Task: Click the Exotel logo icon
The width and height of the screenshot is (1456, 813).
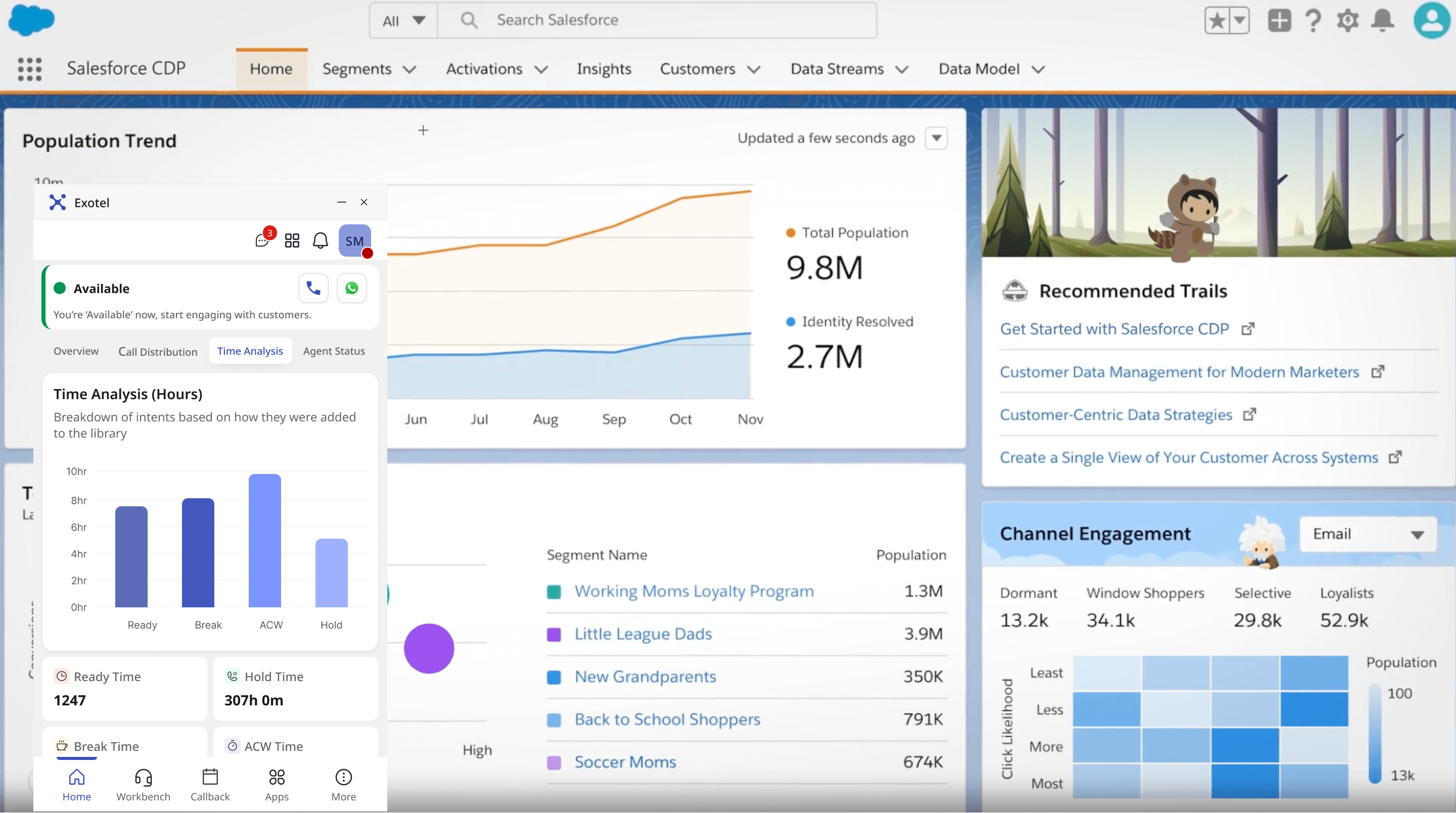Action: point(57,202)
